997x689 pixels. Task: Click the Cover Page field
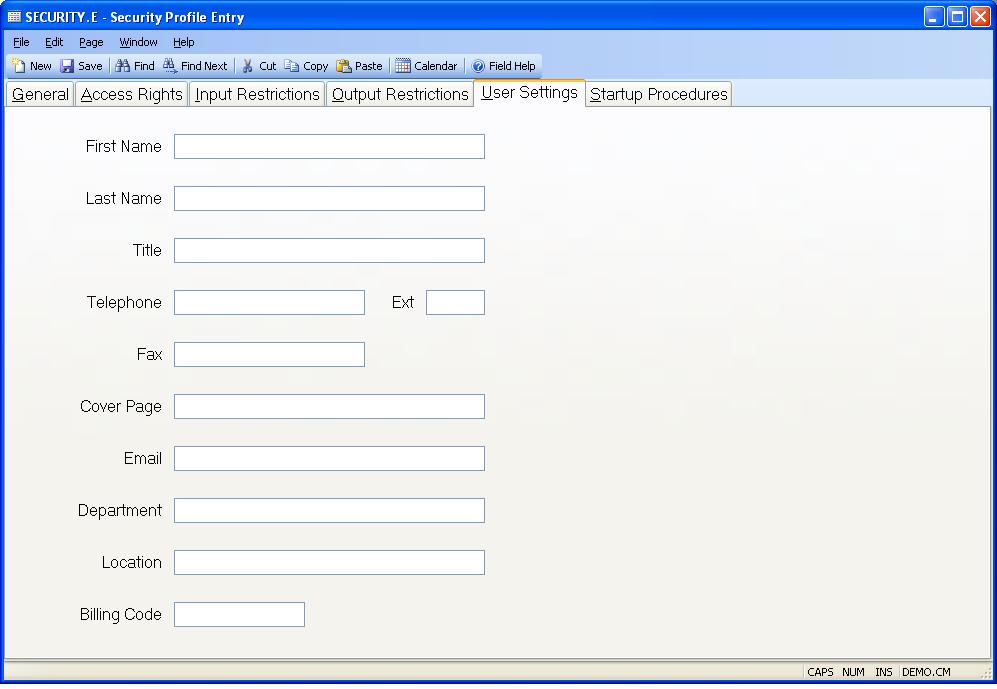[329, 407]
